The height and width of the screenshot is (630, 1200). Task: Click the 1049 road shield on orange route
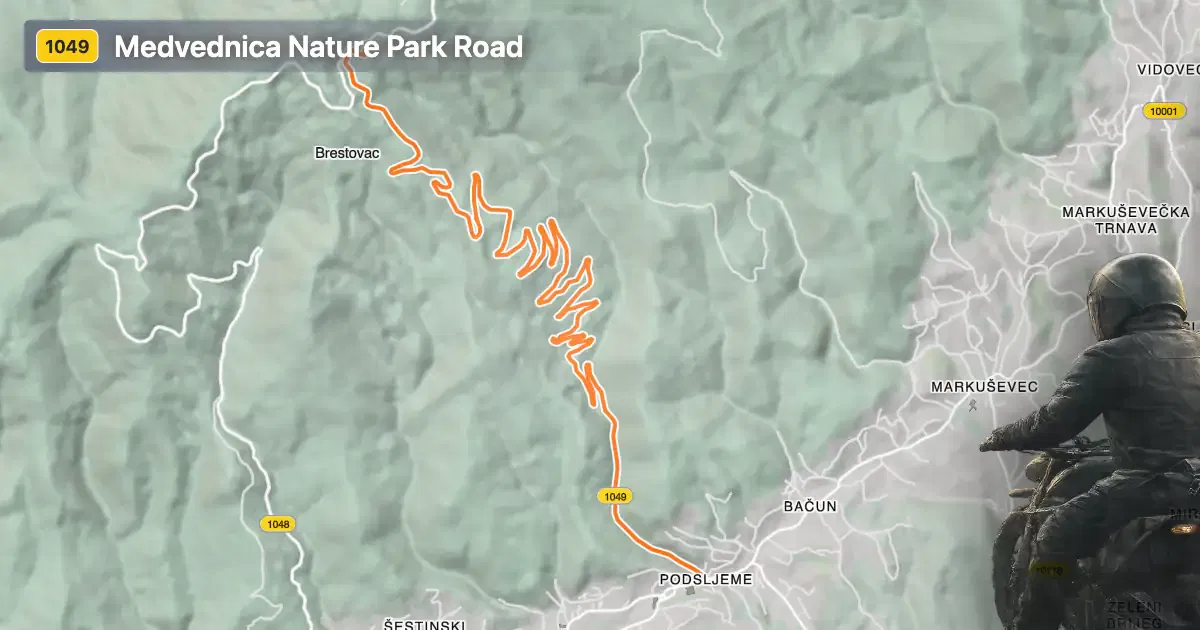616,496
